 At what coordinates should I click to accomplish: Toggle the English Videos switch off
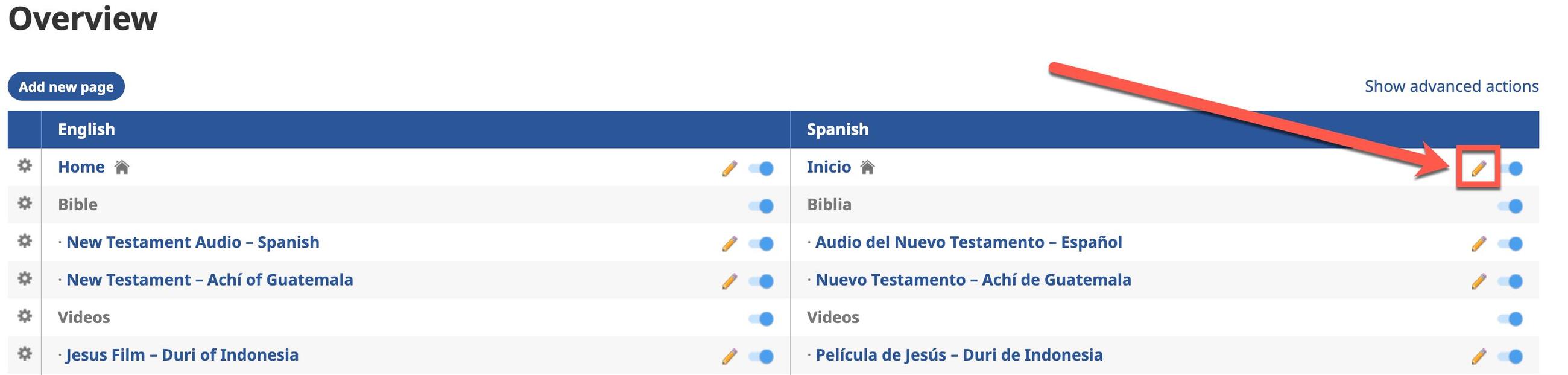[x=762, y=318]
